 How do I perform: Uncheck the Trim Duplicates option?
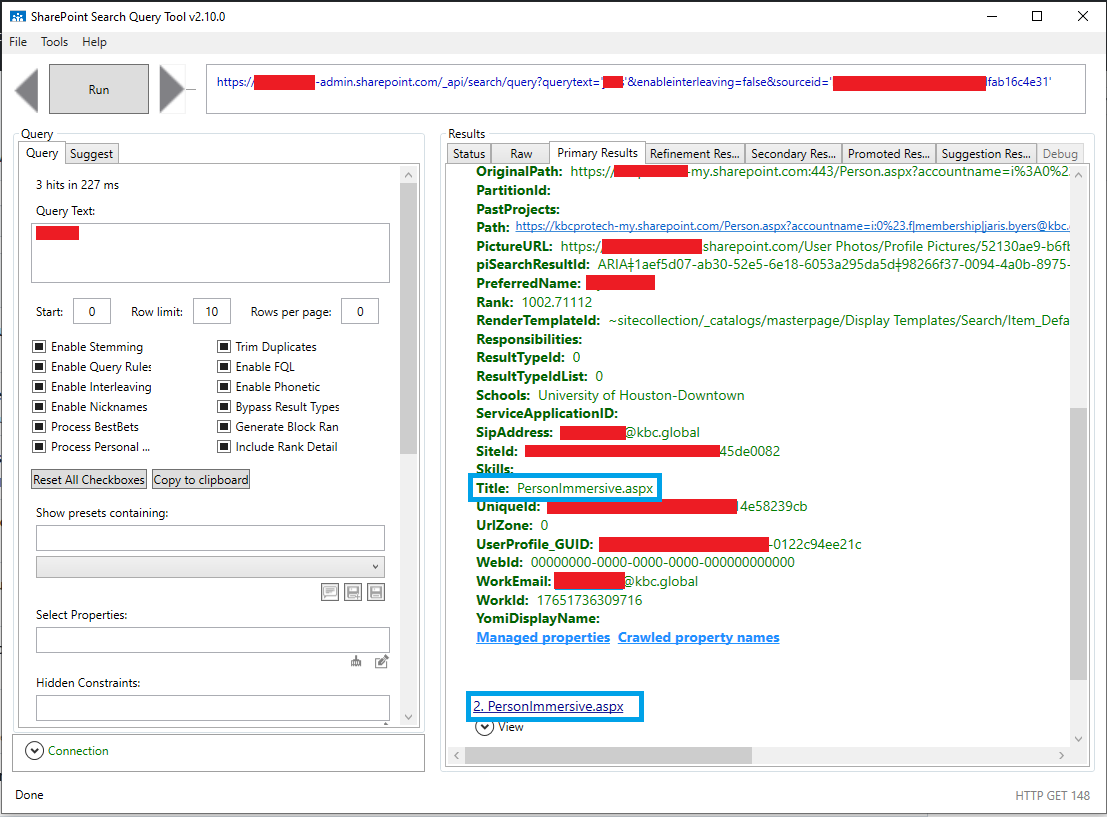click(x=222, y=346)
